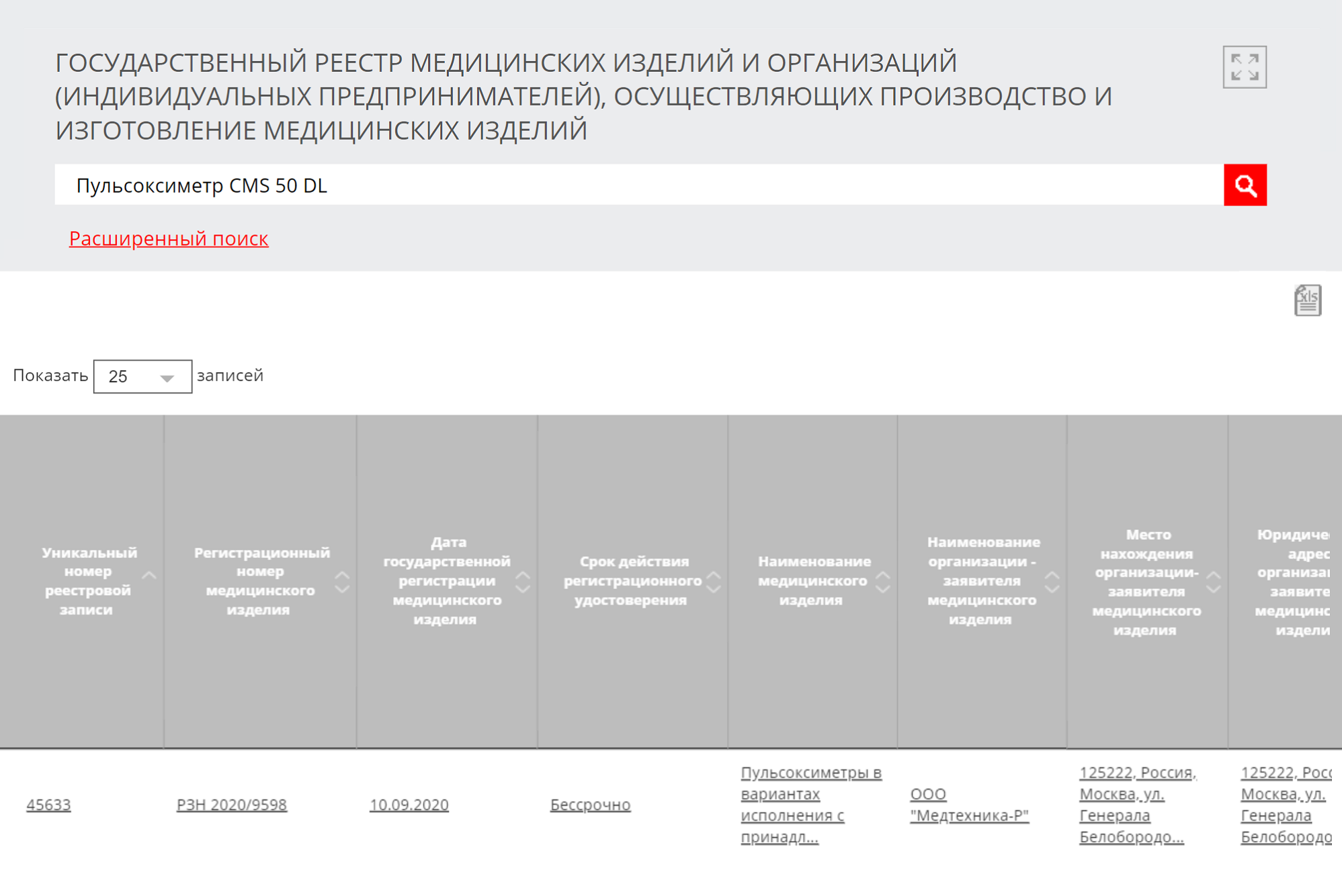Open the Расширенный поиск link
This screenshot has width=1342, height=896.
169,238
